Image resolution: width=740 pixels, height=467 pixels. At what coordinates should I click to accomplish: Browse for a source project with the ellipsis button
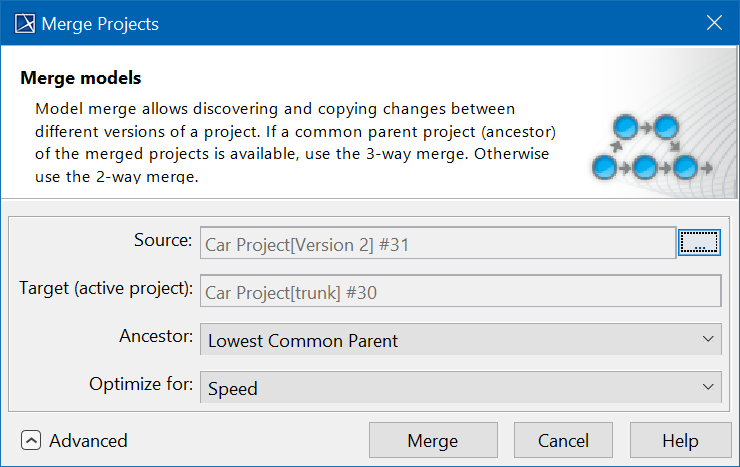click(699, 242)
